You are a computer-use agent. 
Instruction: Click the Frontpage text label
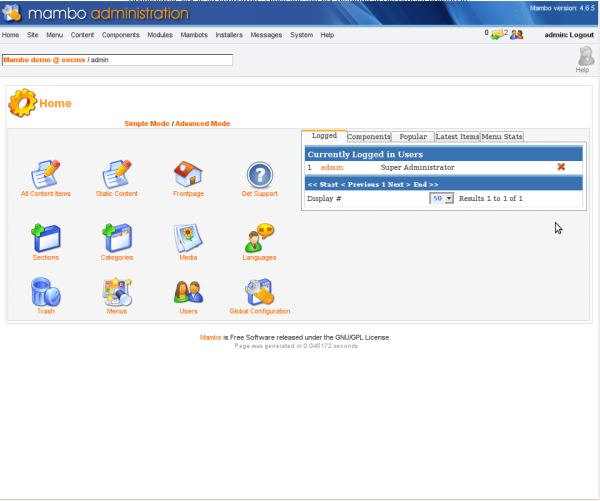coord(188,194)
